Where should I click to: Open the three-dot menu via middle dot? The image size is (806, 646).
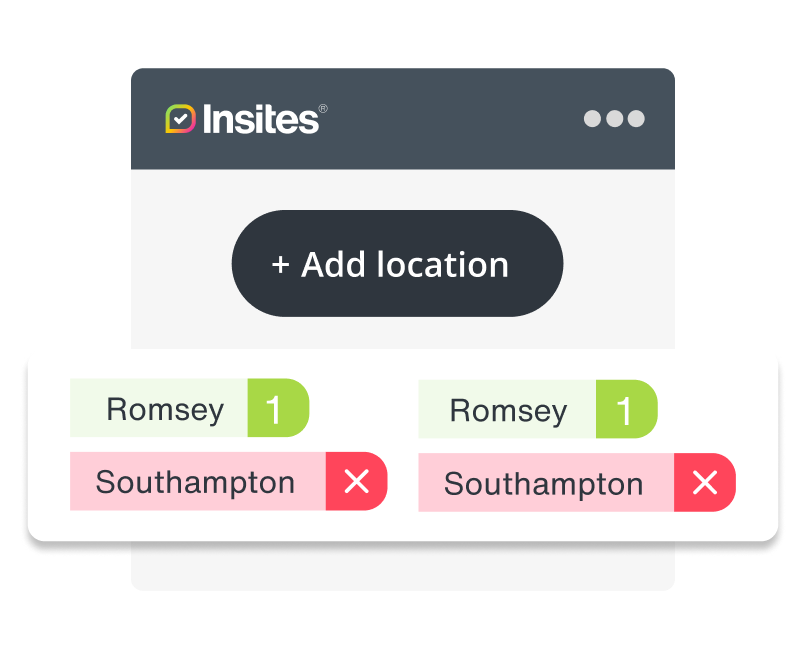614,119
